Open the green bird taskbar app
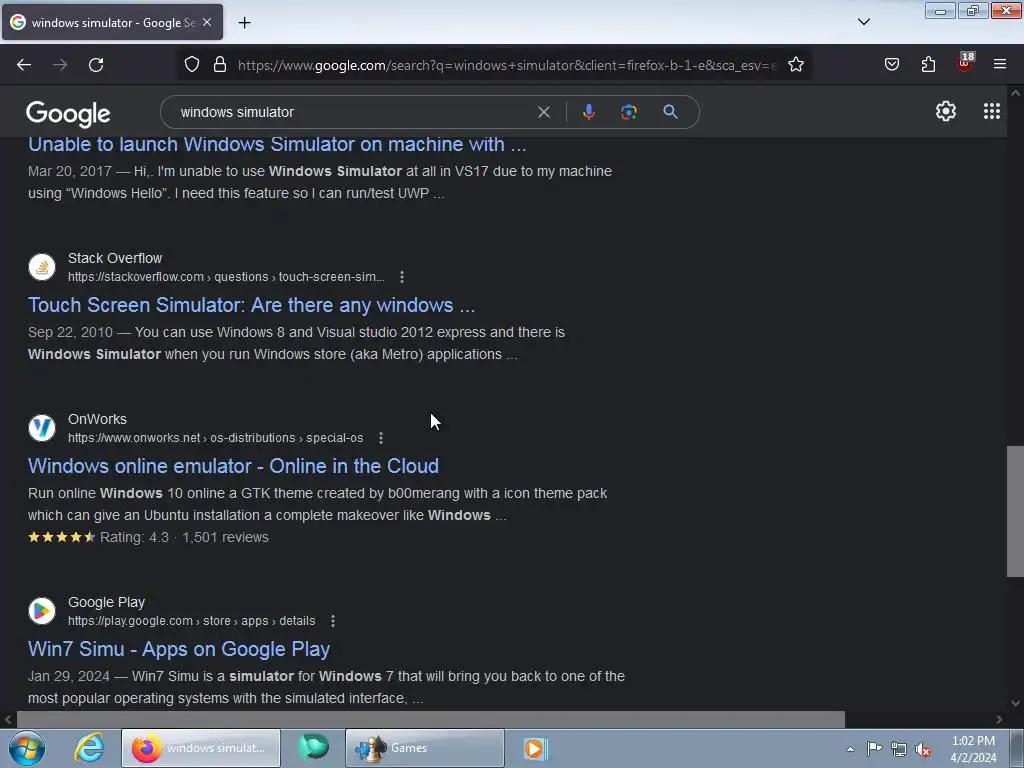 click(313, 748)
